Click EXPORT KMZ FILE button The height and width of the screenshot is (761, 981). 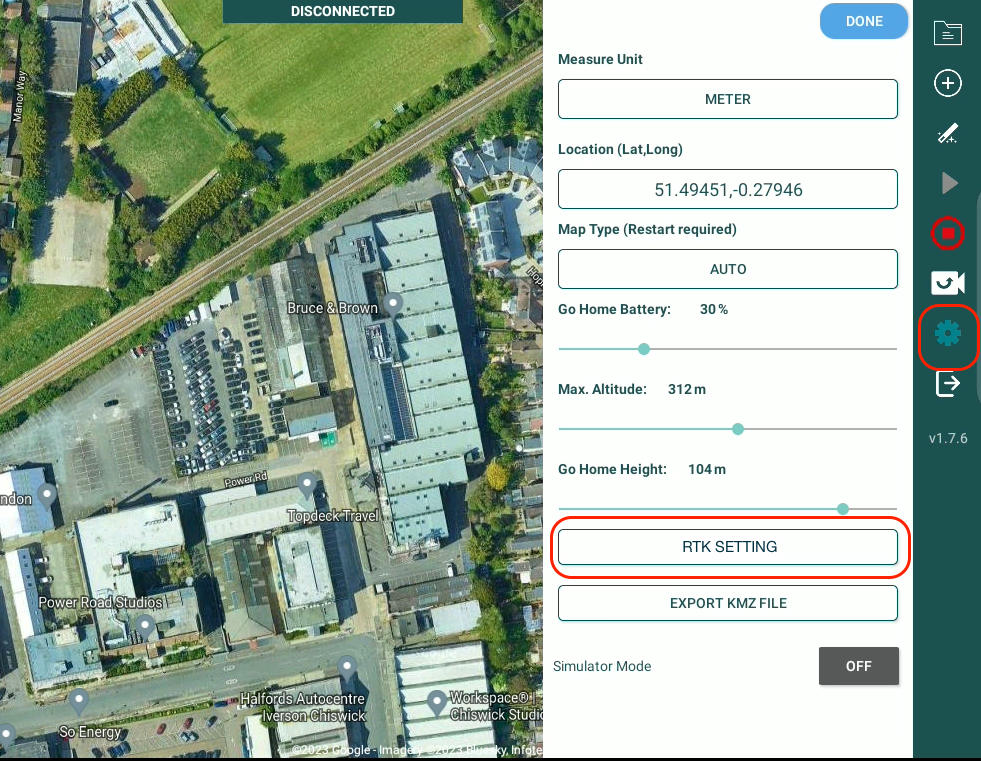728,603
